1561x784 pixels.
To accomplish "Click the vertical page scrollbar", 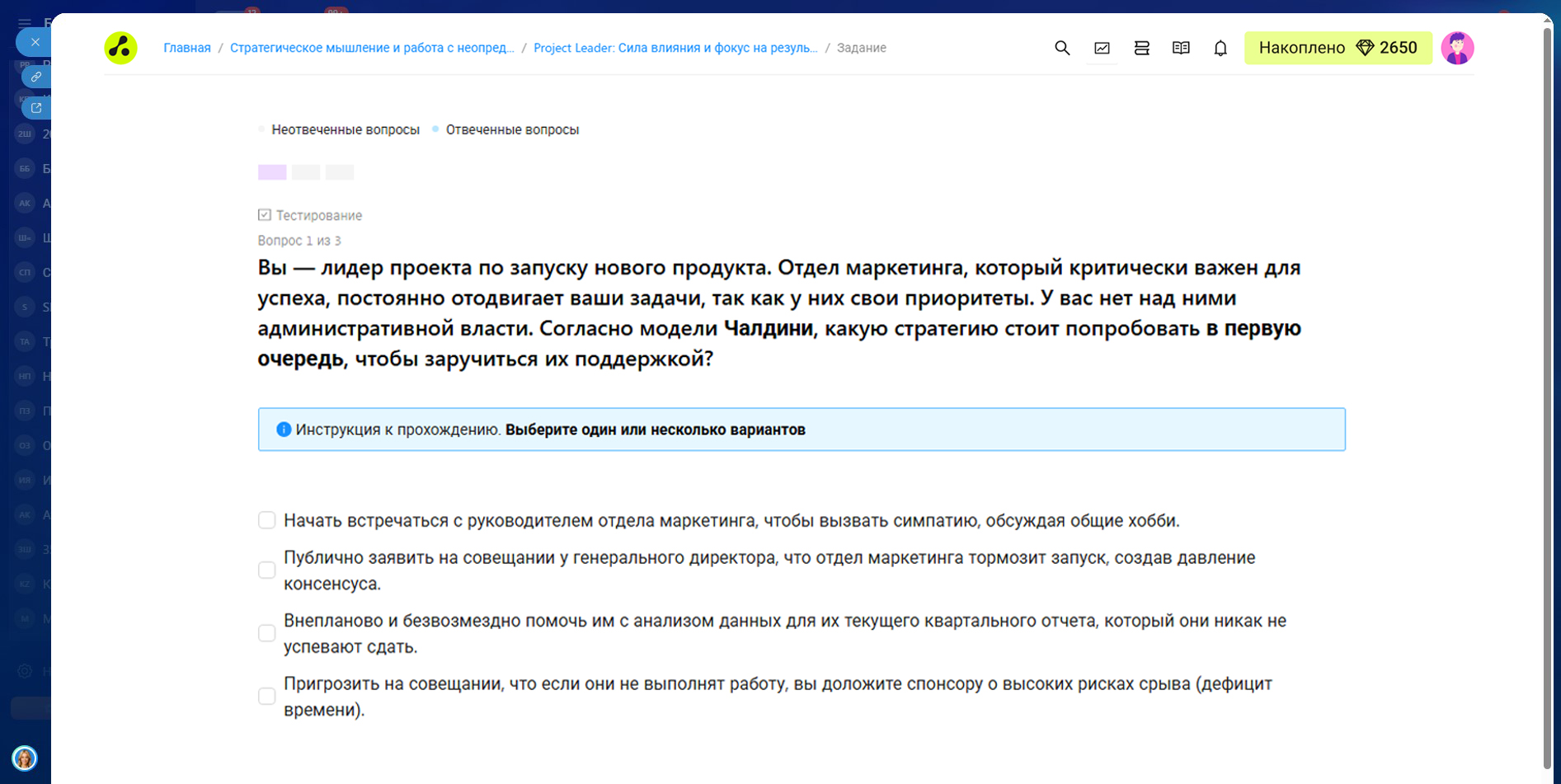I will [x=1547, y=396].
